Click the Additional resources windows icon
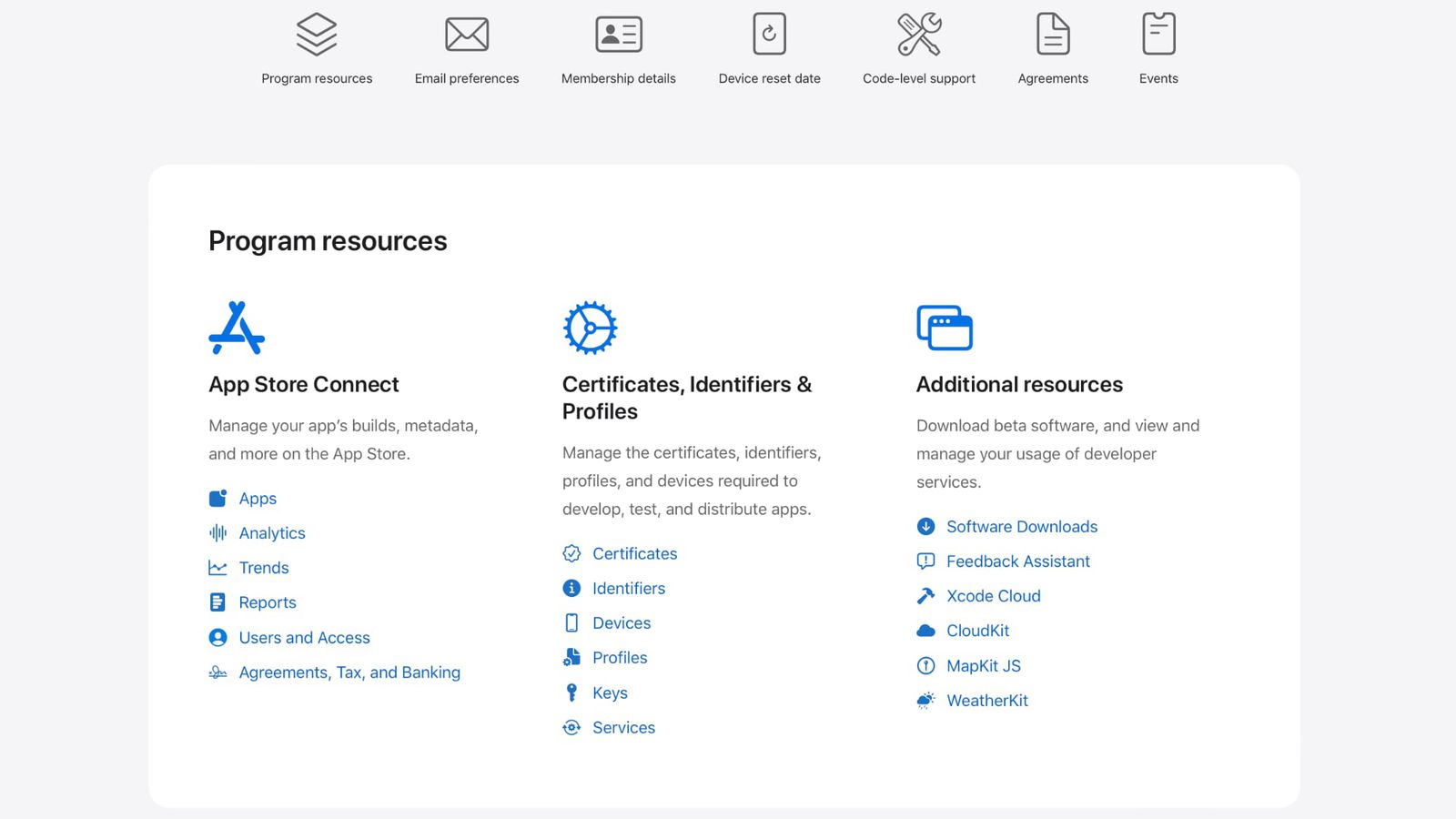The width and height of the screenshot is (1456, 819). pyautogui.click(x=944, y=328)
